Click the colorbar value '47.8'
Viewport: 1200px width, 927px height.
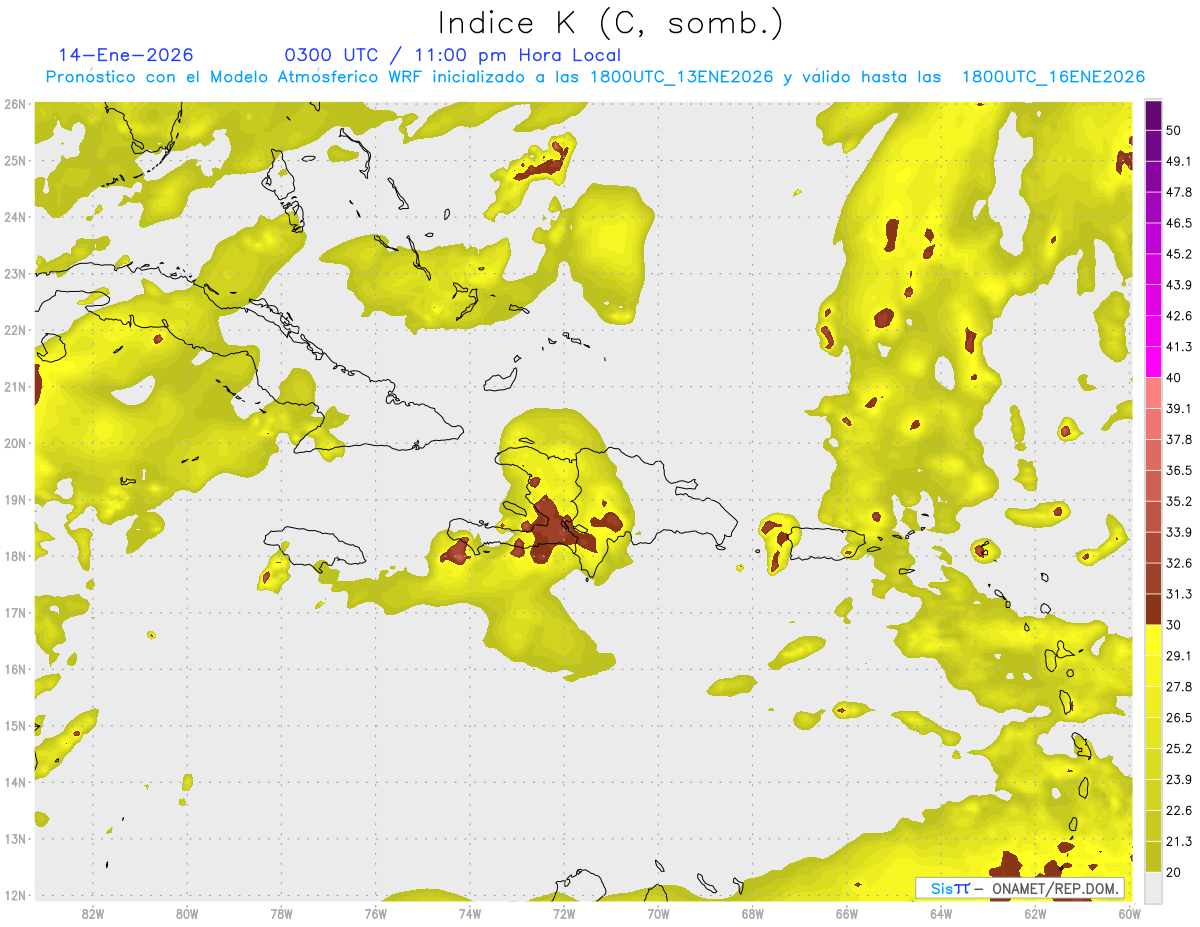[x=1179, y=192]
